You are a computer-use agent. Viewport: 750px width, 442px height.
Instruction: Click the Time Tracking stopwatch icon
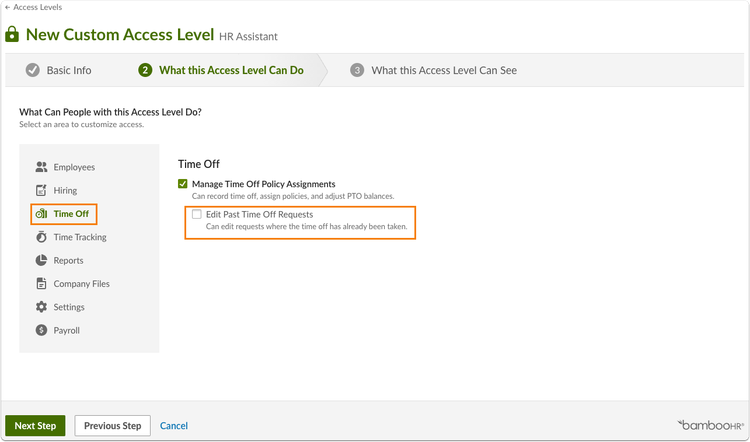[x=42, y=237]
